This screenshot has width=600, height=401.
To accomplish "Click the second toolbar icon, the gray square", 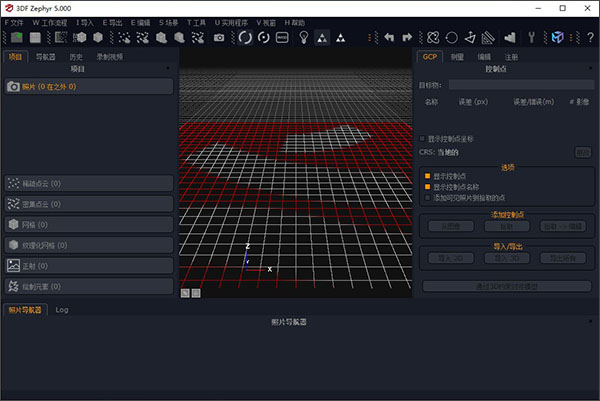I will click(x=35, y=37).
